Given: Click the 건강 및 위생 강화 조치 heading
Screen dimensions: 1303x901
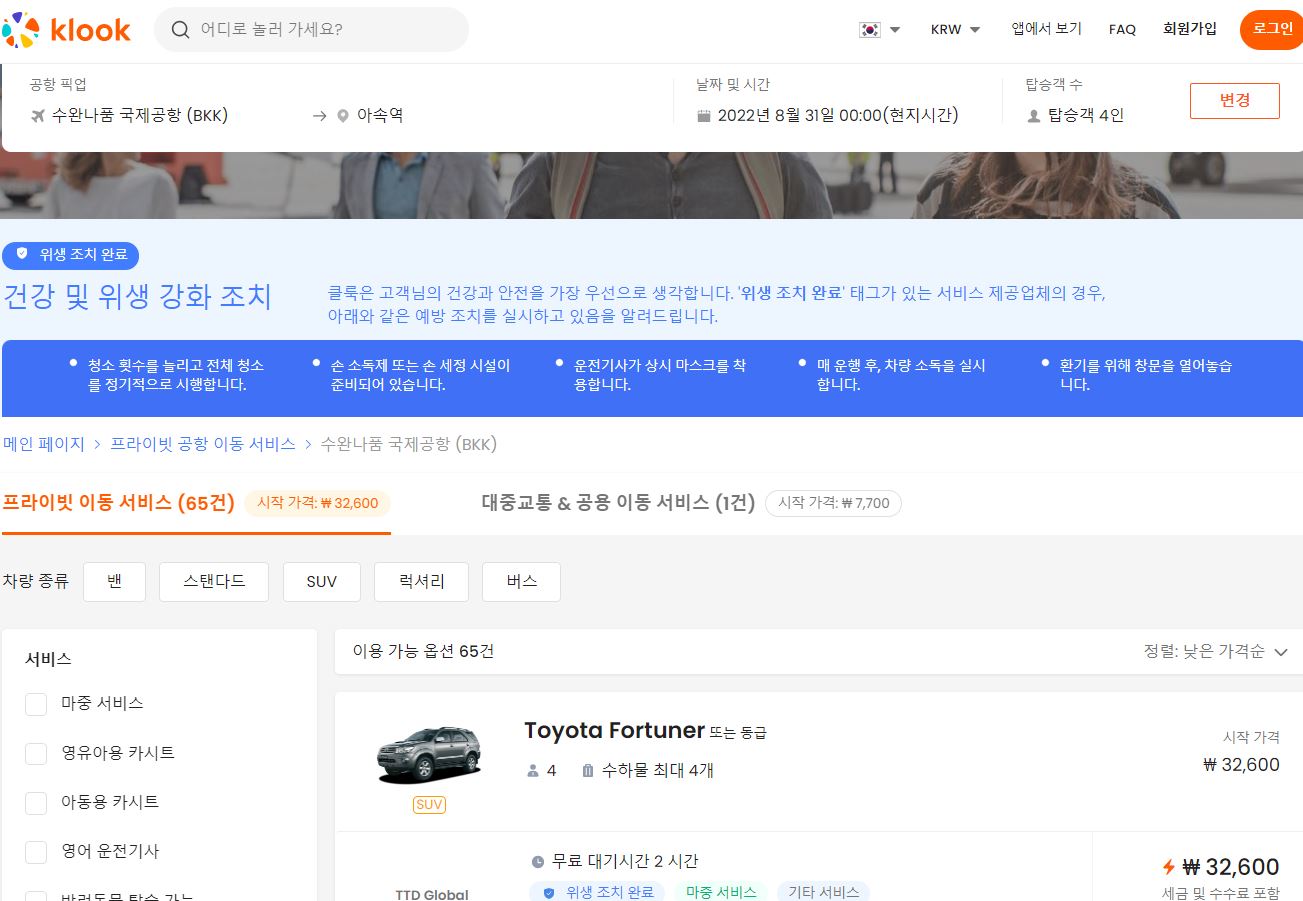Looking at the screenshot, I should click(x=137, y=297).
